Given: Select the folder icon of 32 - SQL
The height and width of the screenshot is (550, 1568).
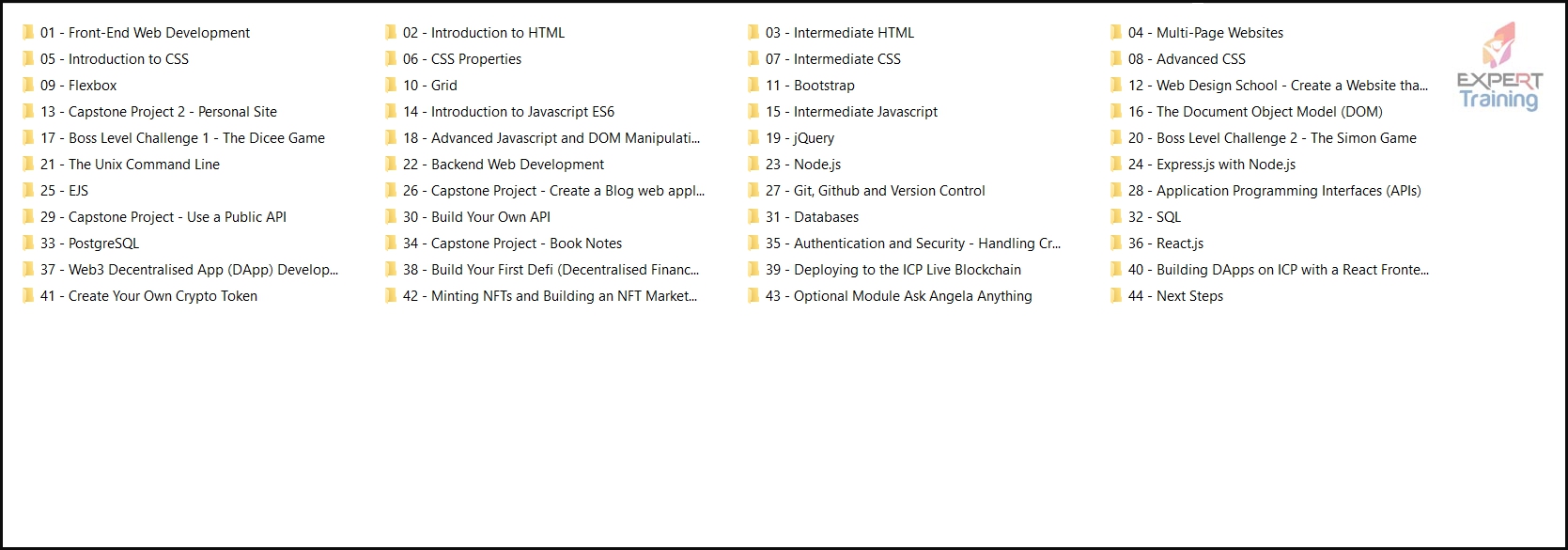Looking at the screenshot, I should [1116, 217].
